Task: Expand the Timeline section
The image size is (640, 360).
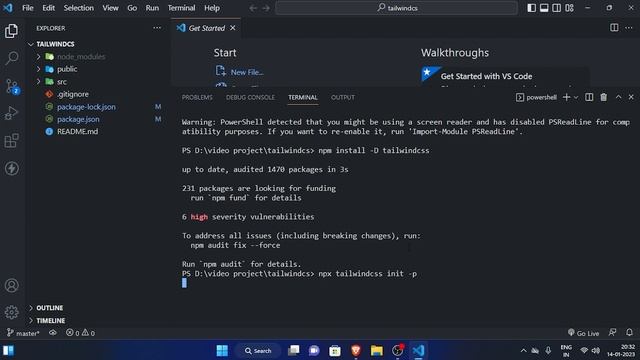Action: (51, 320)
